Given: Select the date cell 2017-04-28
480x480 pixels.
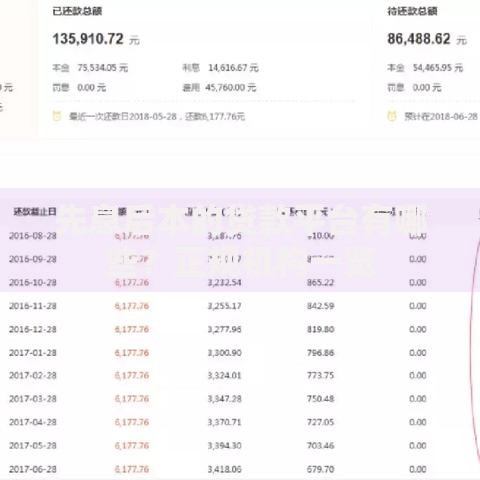Looking at the screenshot, I should pos(33,422).
